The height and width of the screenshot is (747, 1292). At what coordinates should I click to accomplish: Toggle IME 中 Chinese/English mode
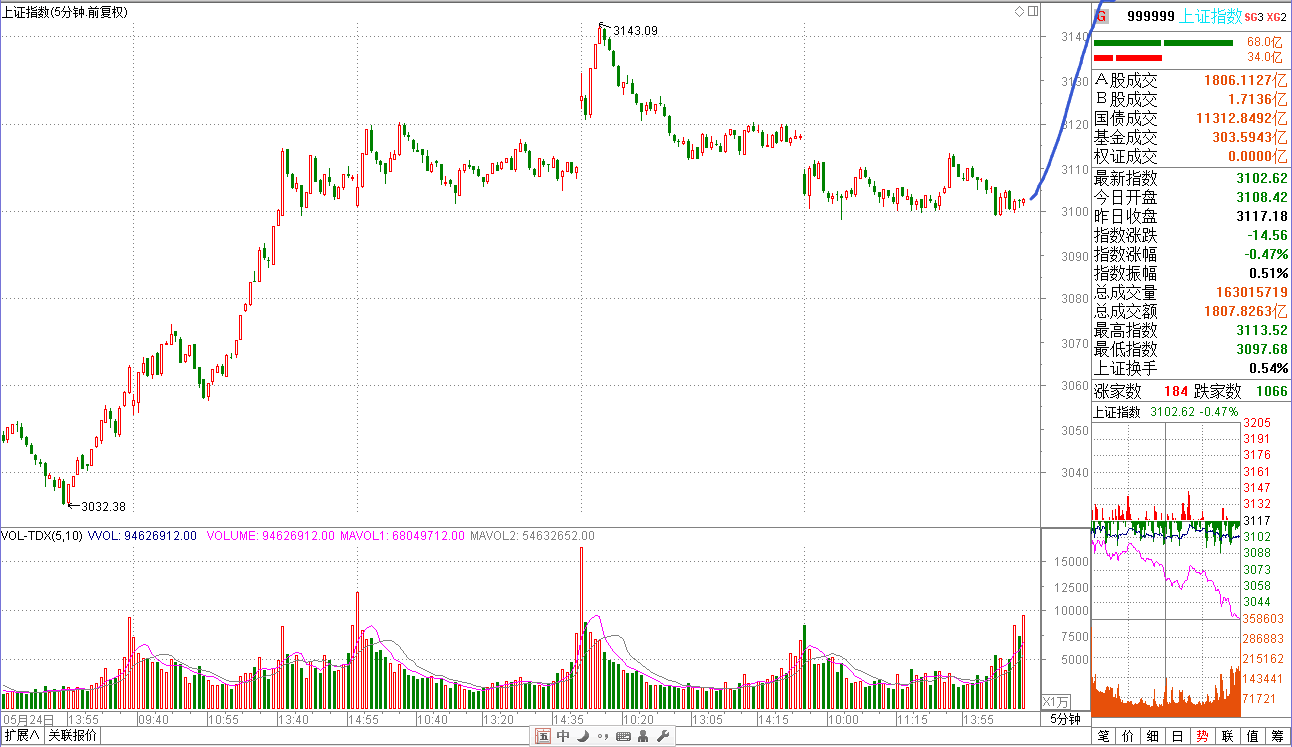click(563, 737)
